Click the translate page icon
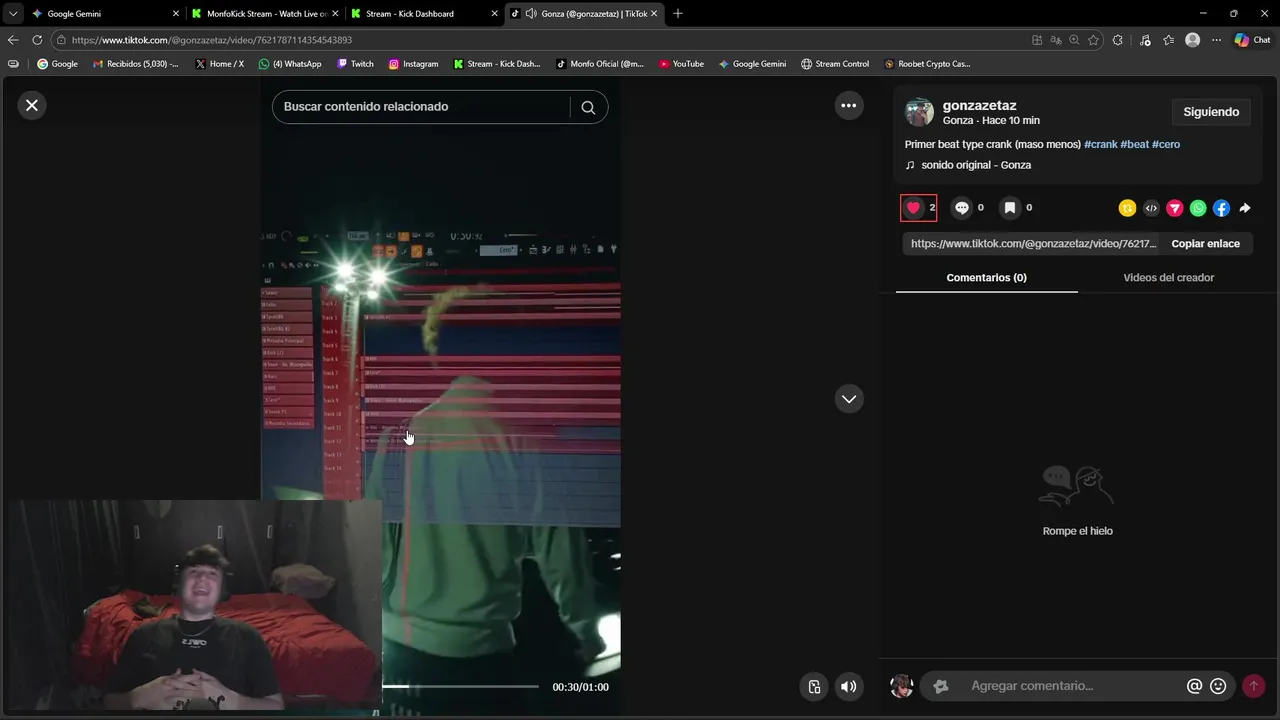 [1056, 40]
